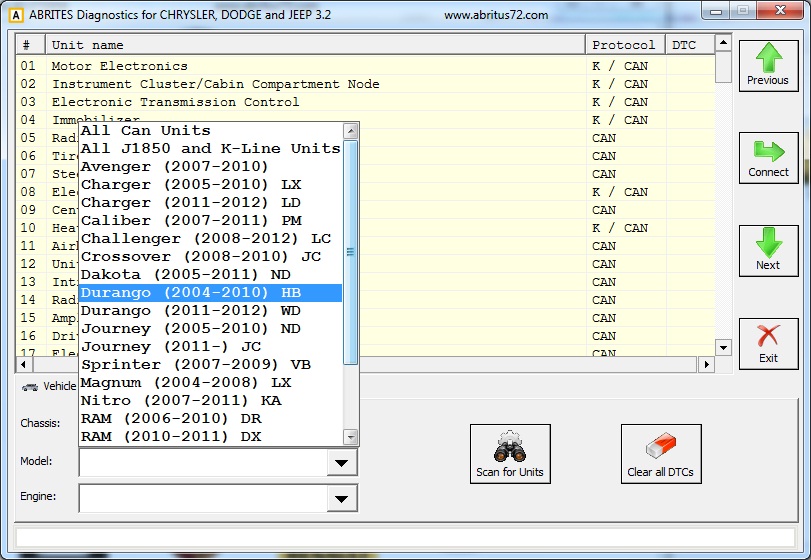This screenshot has height=560, width=811.
Task: Click the status bar field at bottom
Action: [406, 538]
